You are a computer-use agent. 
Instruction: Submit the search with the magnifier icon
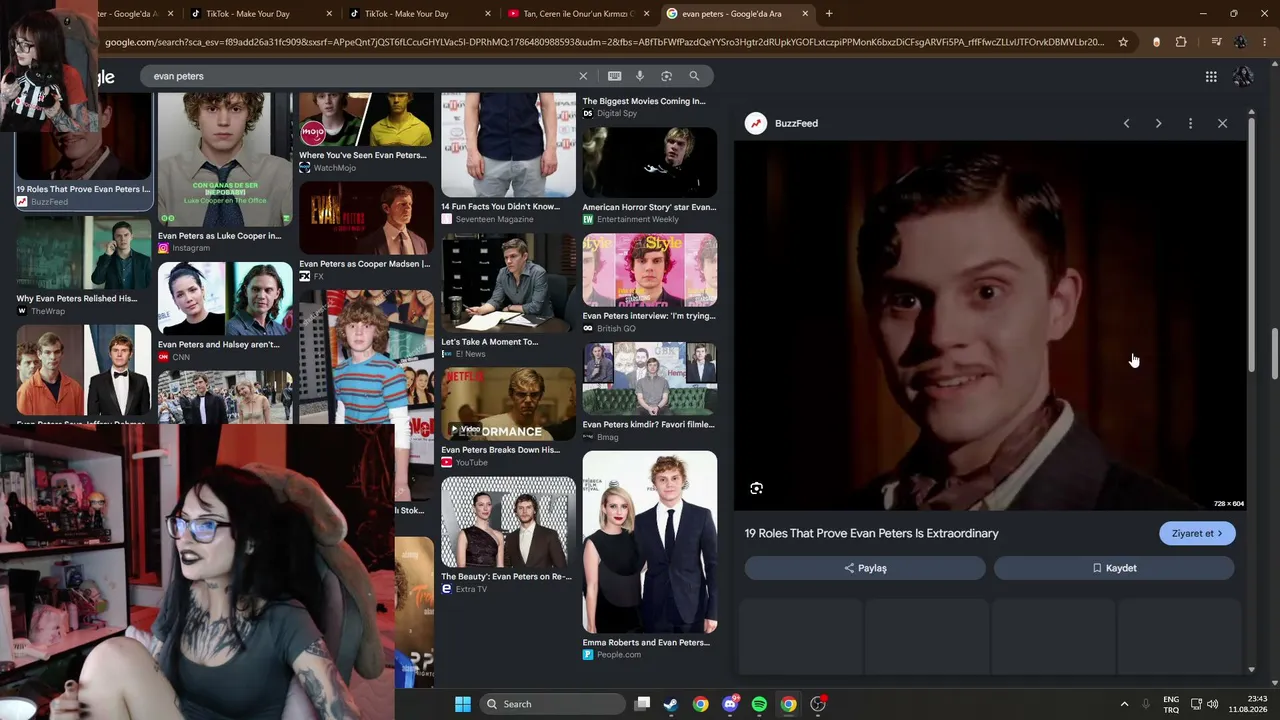(x=694, y=76)
